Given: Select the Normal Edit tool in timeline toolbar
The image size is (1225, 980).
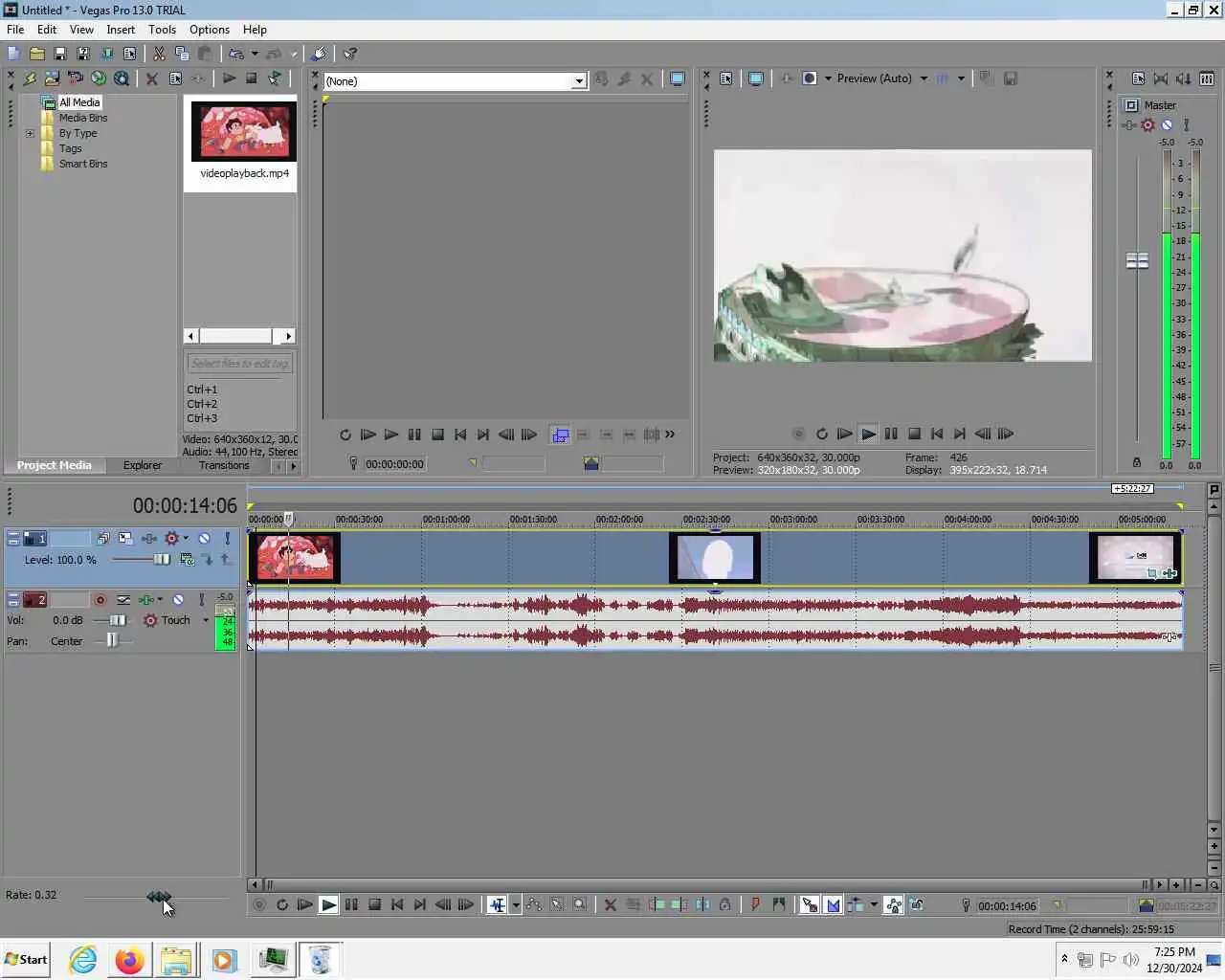Looking at the screenshot, I should (x=496, y=904).
